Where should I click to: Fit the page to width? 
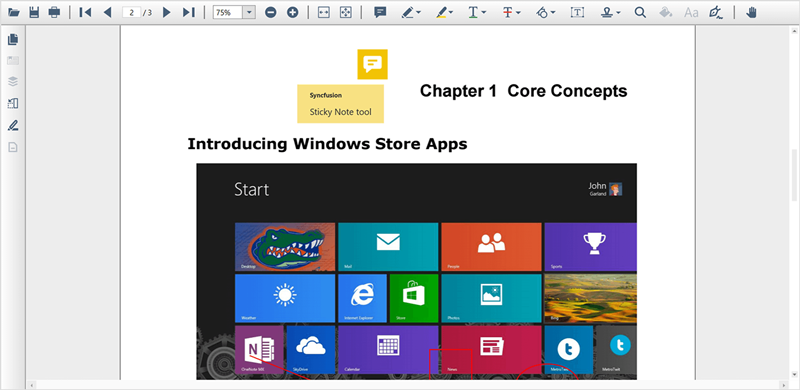(322, 12)
